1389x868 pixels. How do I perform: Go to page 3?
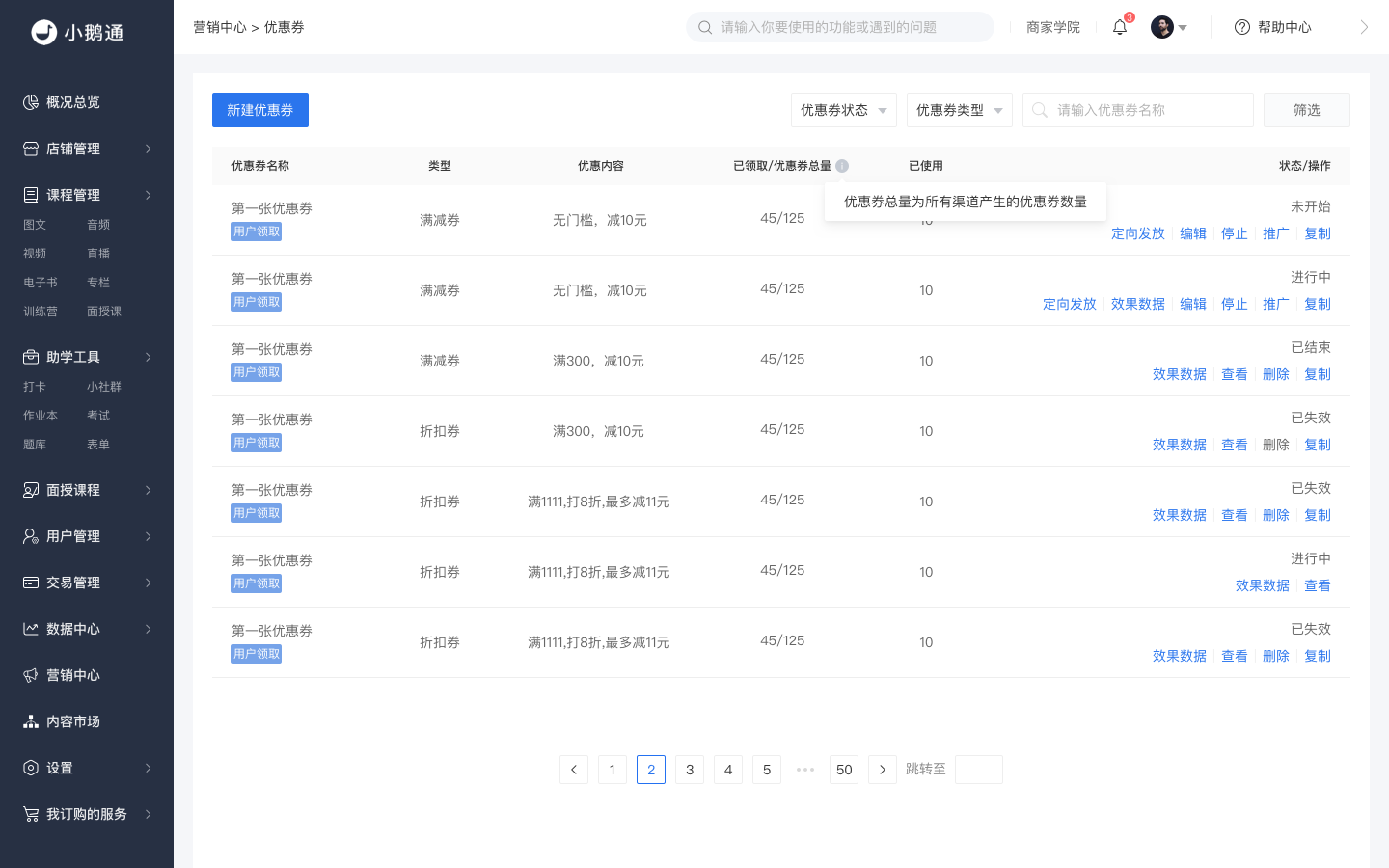coord(690,770)
